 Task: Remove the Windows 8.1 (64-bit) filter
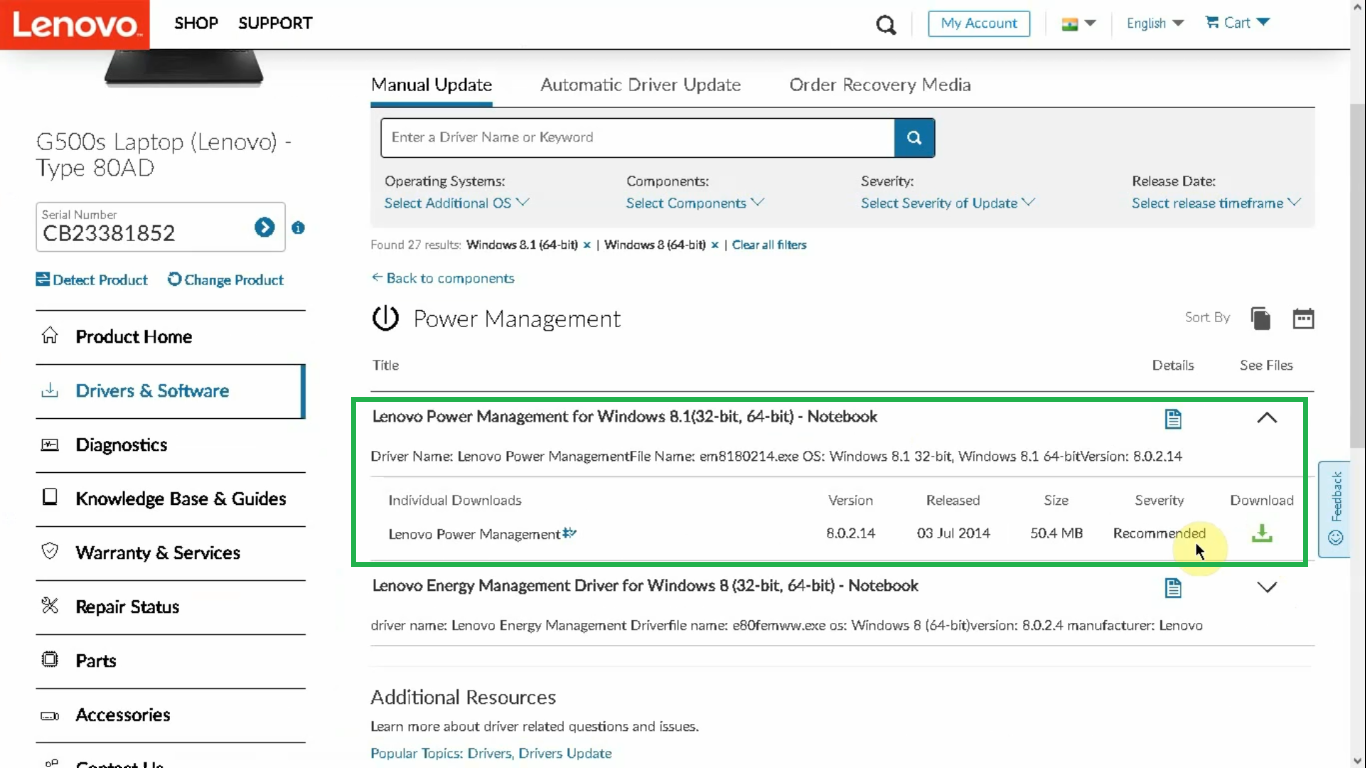[587, 245]
